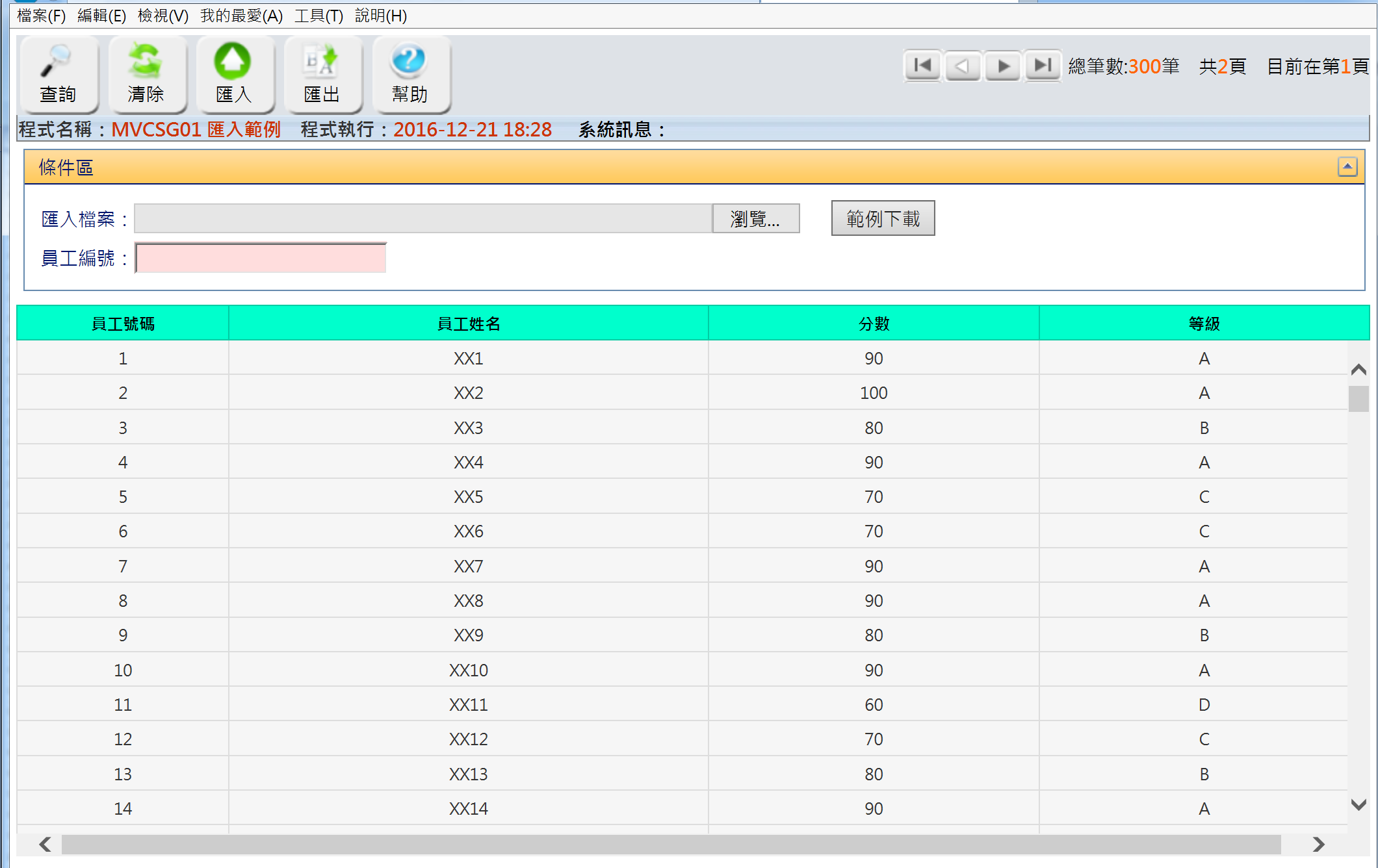
Task: Collapse the 條件區 panel
Action: (1347, 167)
